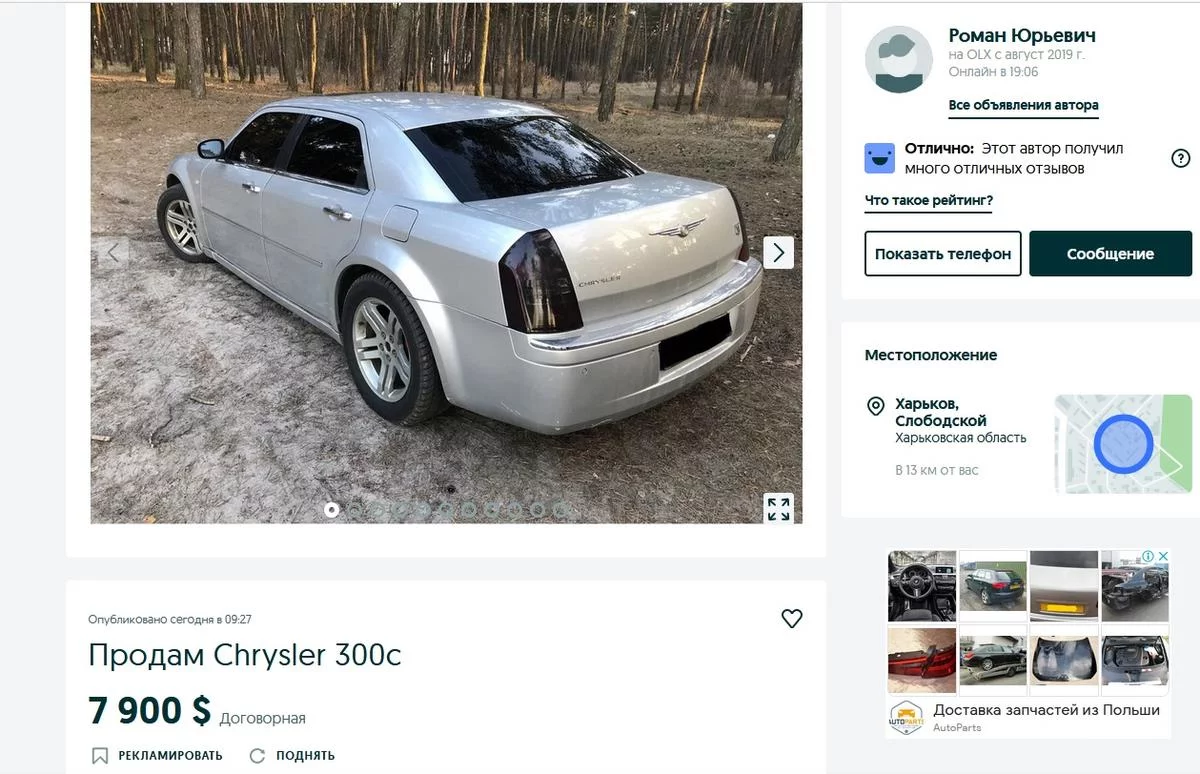Click the main Chrysler 300c photo
This screenshot has height=774, width=1200.
point(446,263)
